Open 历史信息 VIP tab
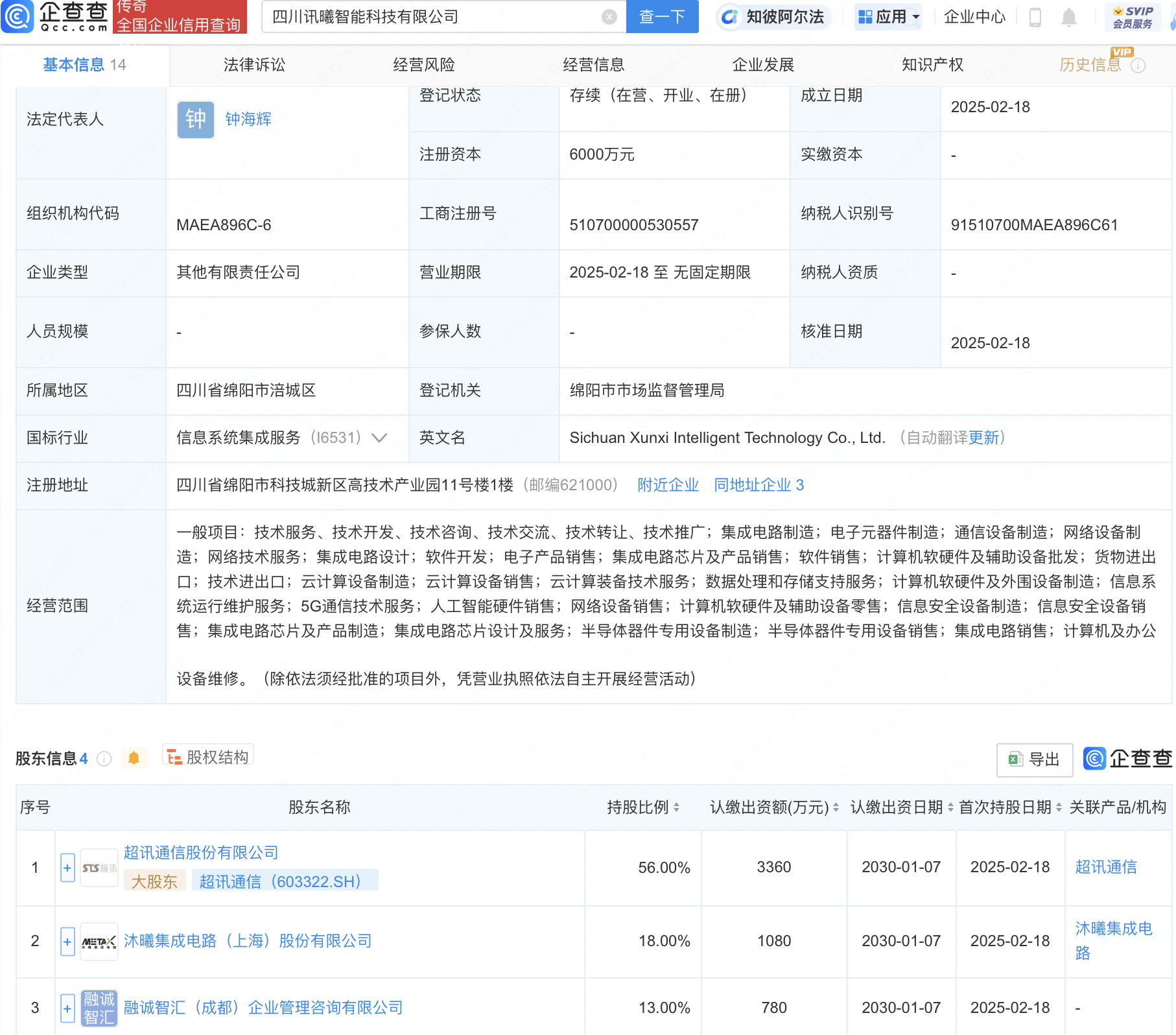This screenshot has height=1035, width=1176. (1090, 65)
